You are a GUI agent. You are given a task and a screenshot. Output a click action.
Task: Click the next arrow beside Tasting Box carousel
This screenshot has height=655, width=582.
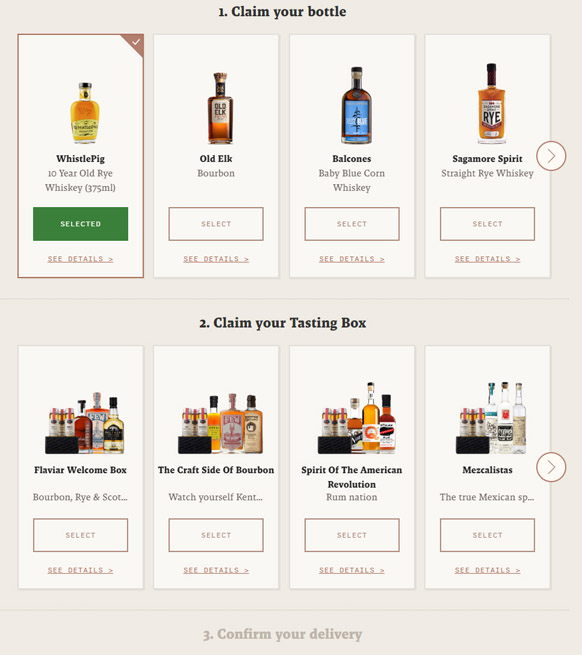[x=551, y=467]
